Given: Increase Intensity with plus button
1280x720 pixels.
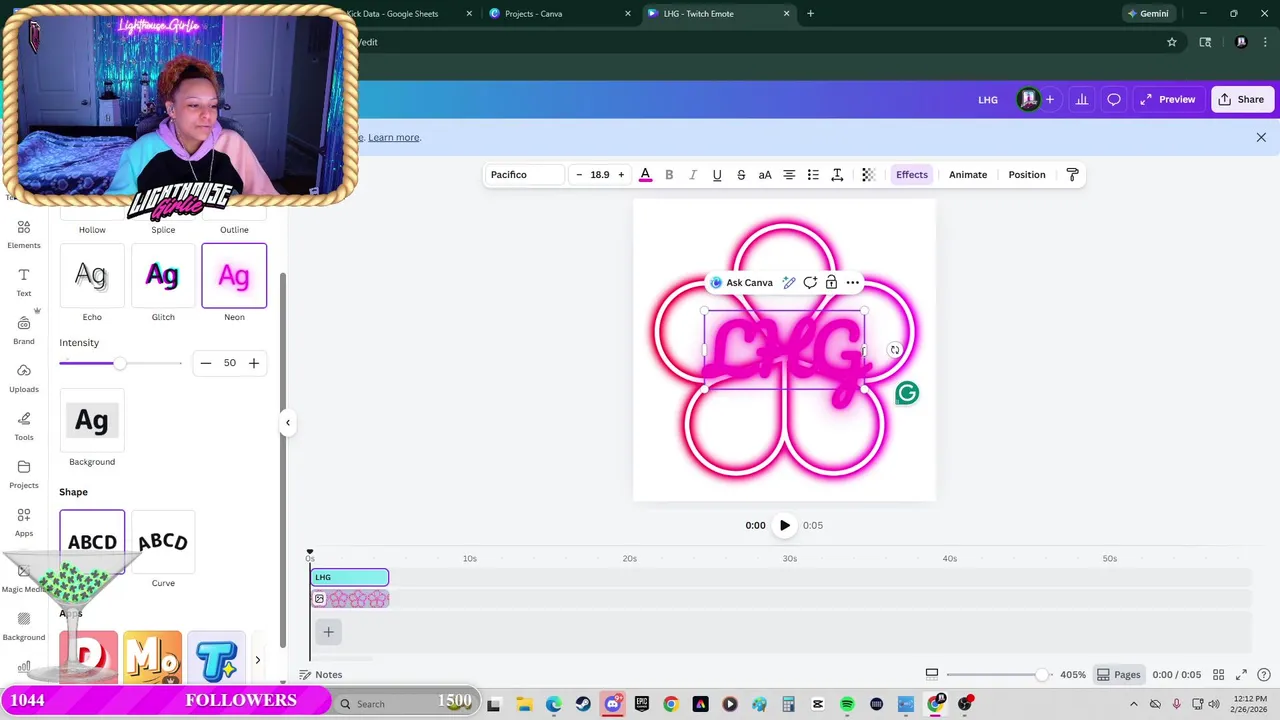Looking at the screenshot, I should (254, 363).
